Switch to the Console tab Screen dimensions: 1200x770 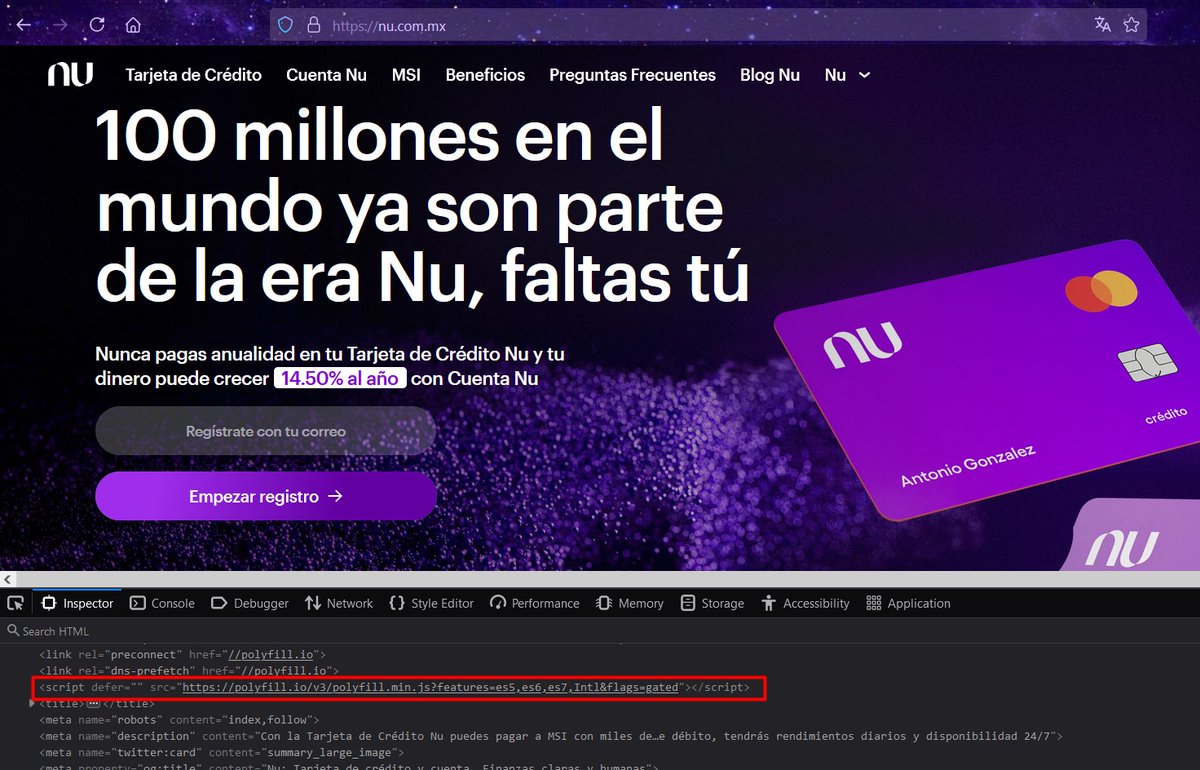tap(162, 603)
